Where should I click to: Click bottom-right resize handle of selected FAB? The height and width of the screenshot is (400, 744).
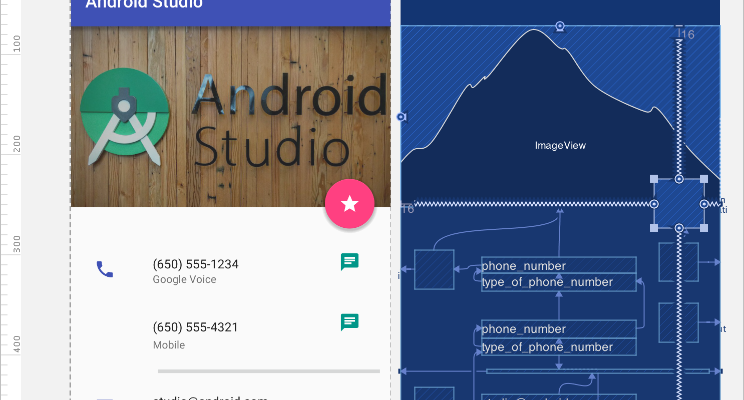[704, 228]
